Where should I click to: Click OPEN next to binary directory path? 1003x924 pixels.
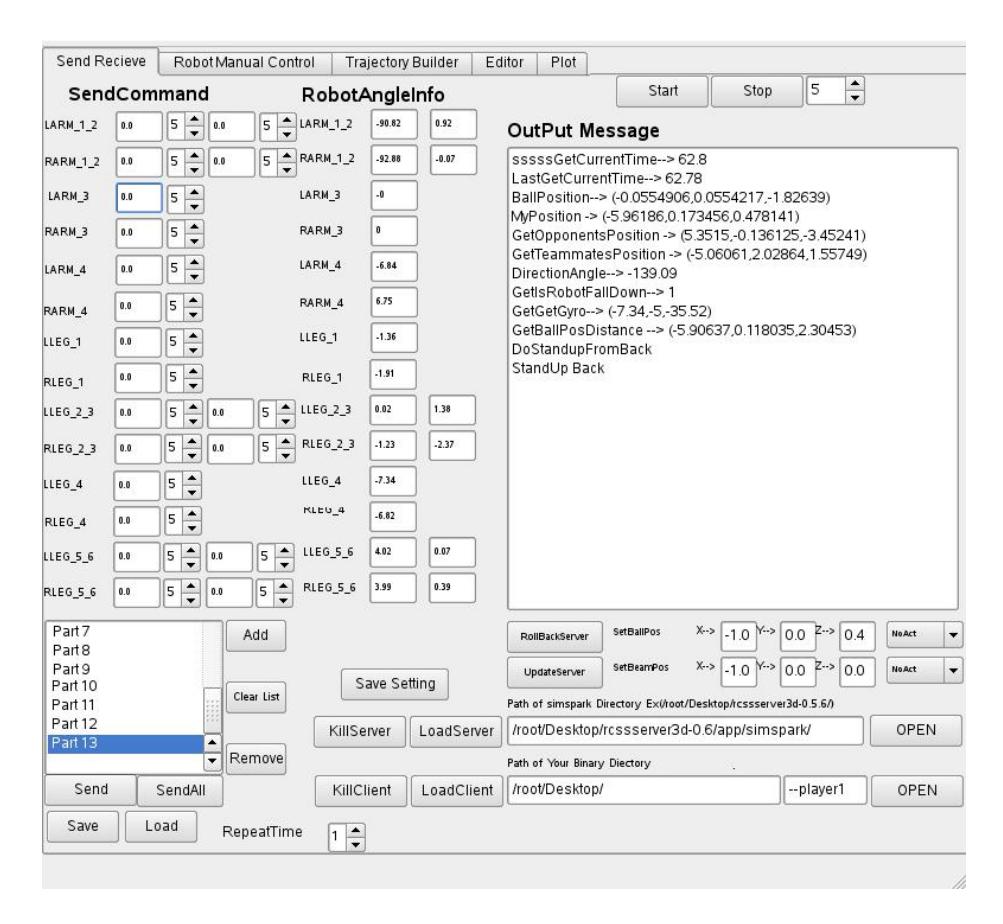tap(917, 791)
